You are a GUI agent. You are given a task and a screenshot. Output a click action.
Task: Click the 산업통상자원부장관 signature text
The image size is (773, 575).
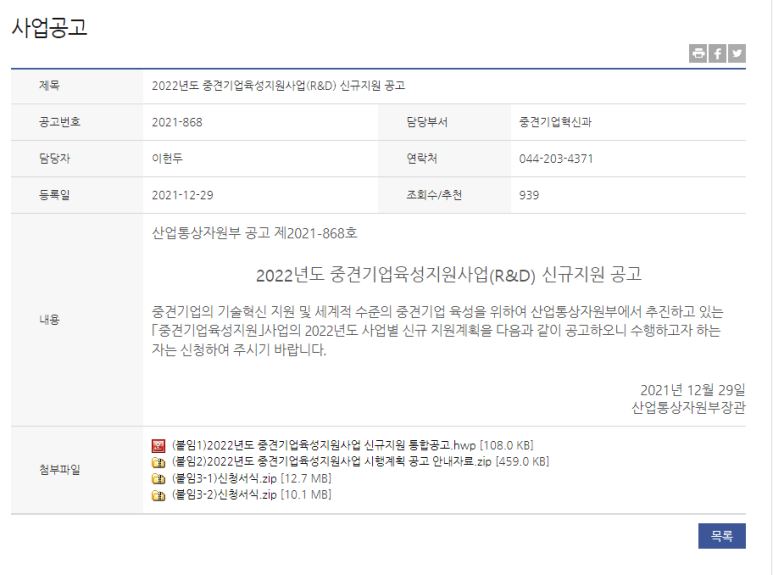click(688, 408)
